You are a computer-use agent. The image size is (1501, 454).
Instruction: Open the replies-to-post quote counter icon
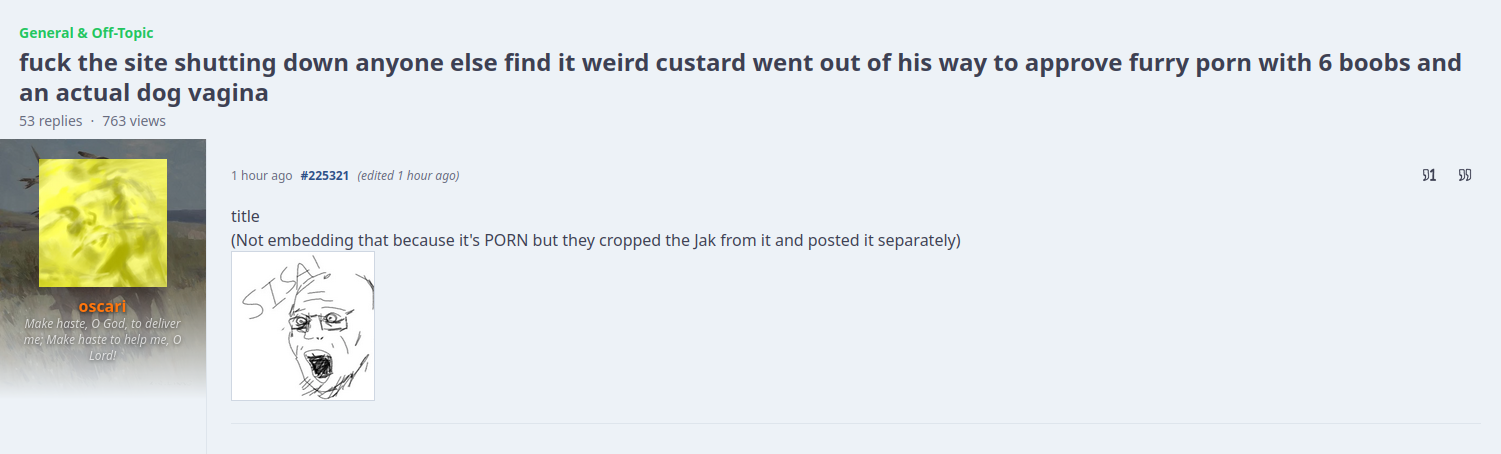tap(1429, 176)
